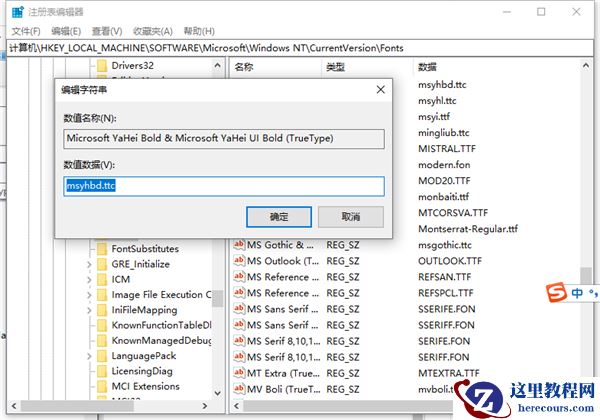Viewport: 600px width, 420px height.
Task: Click string icon of REFSPCL.TTF row
Action: tap(239, 293)
